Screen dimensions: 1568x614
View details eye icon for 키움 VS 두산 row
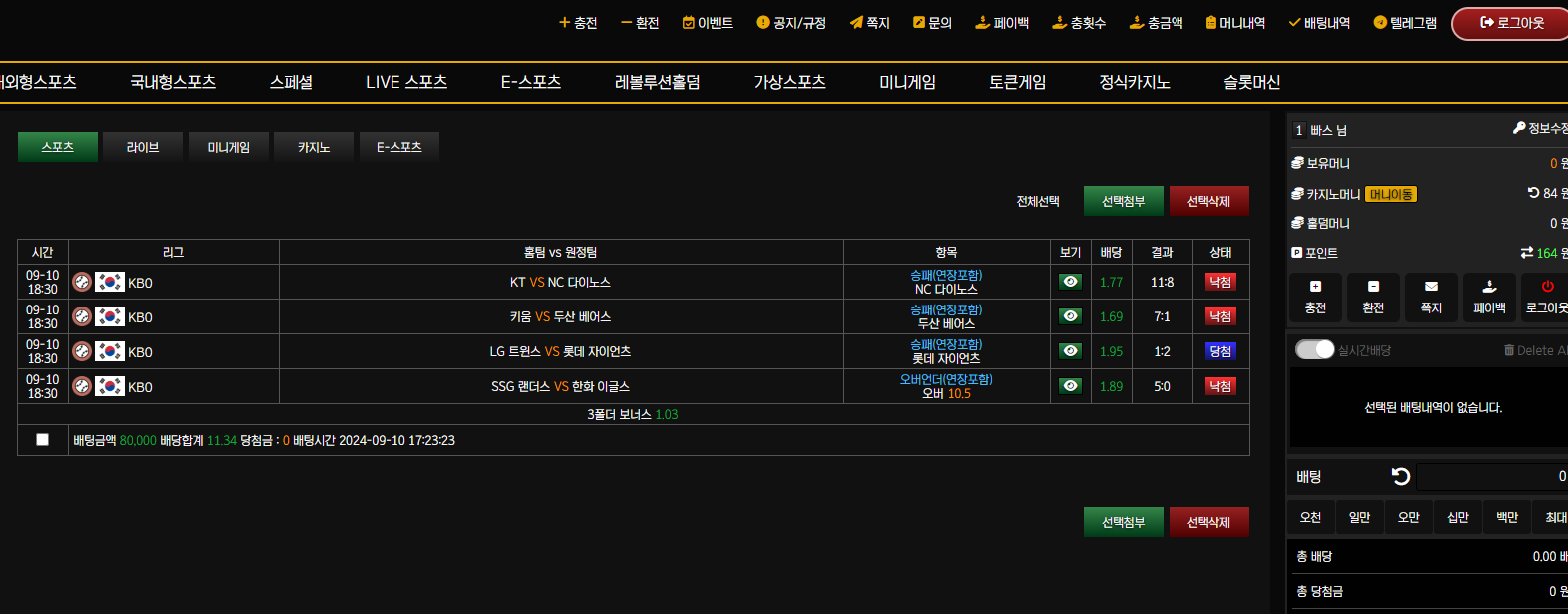point(1070,316)
